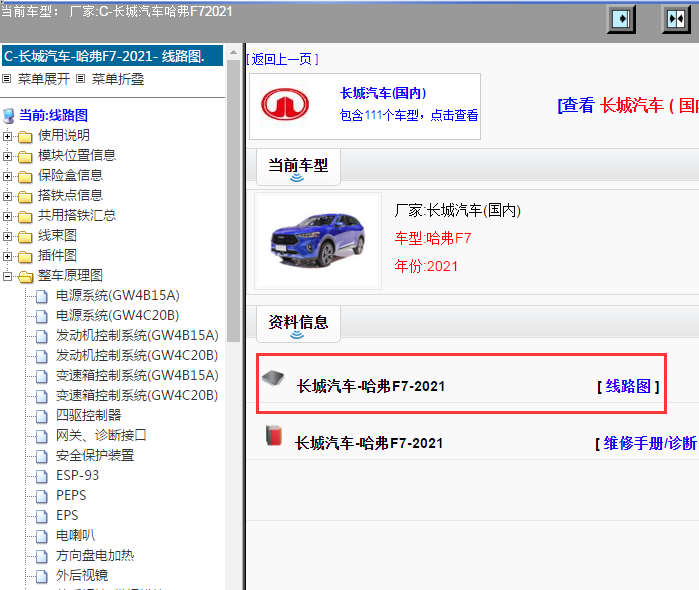This screenshot has height=590, width=699.
Task: Click the 菜单折叠 icon
Action: [80, 79]
